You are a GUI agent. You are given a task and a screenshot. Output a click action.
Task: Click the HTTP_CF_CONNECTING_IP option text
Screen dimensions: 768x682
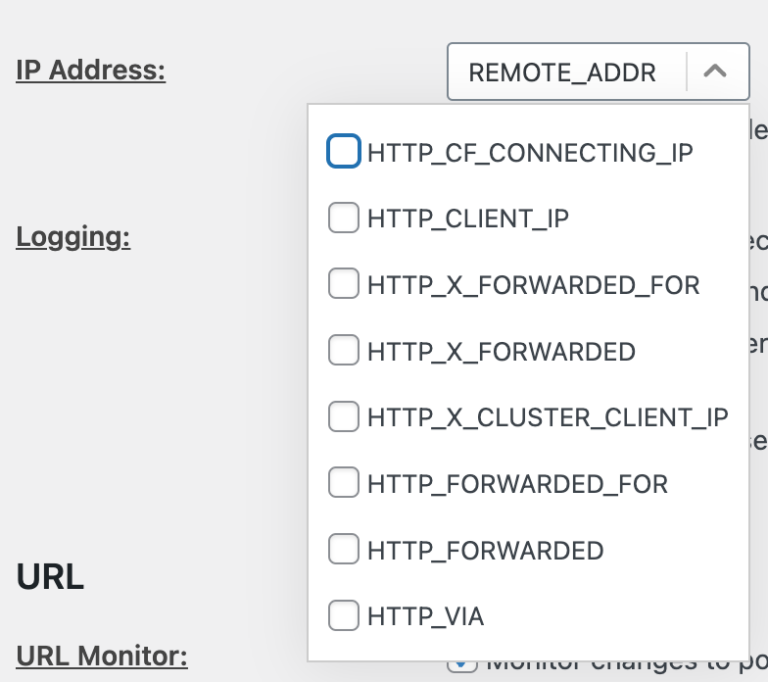[x=530, y=153]
